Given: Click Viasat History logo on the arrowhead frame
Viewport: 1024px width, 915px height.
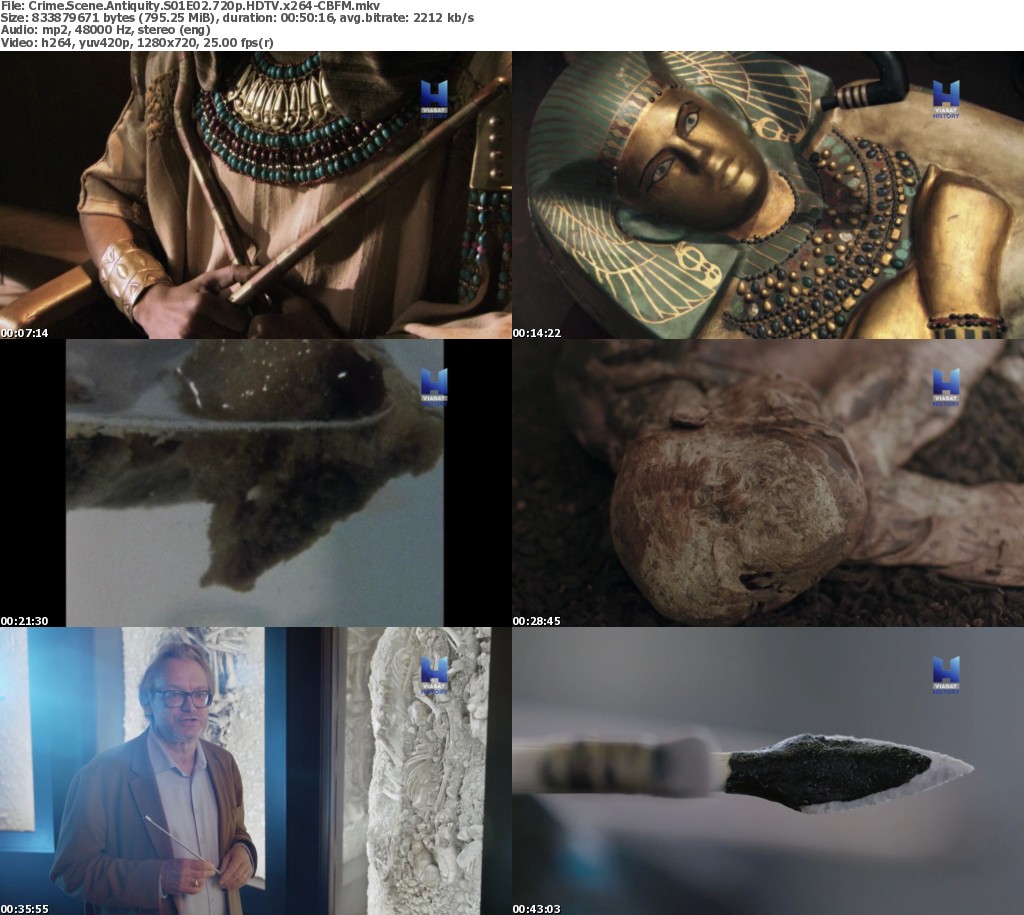Looking at the screenshot, I should pos(945,676).
